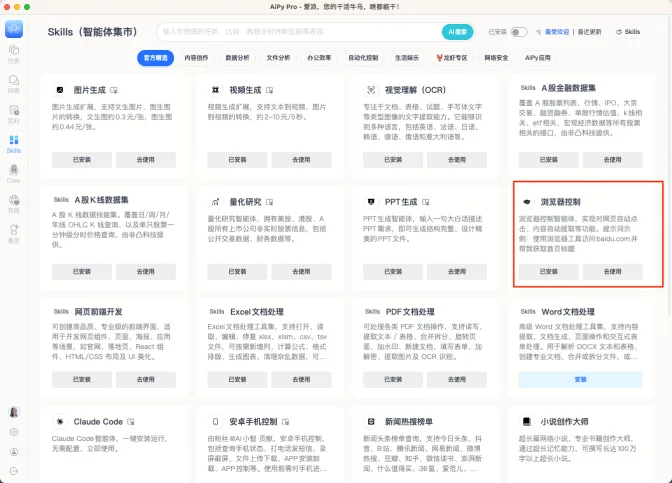This screenshot has width=672, height=483.
Task: Switch to the 自动化控制 tab
Action: pyautogui.click(x=363, y=58)
